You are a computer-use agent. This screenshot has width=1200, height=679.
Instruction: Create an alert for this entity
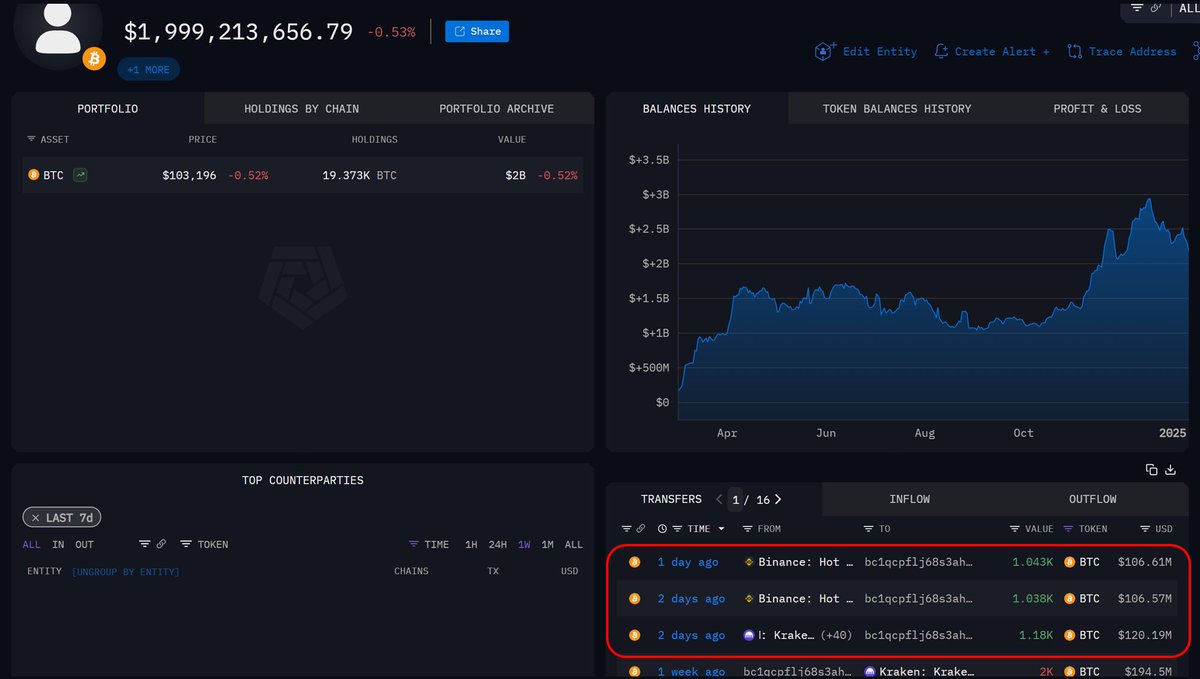tap(991, 51)
